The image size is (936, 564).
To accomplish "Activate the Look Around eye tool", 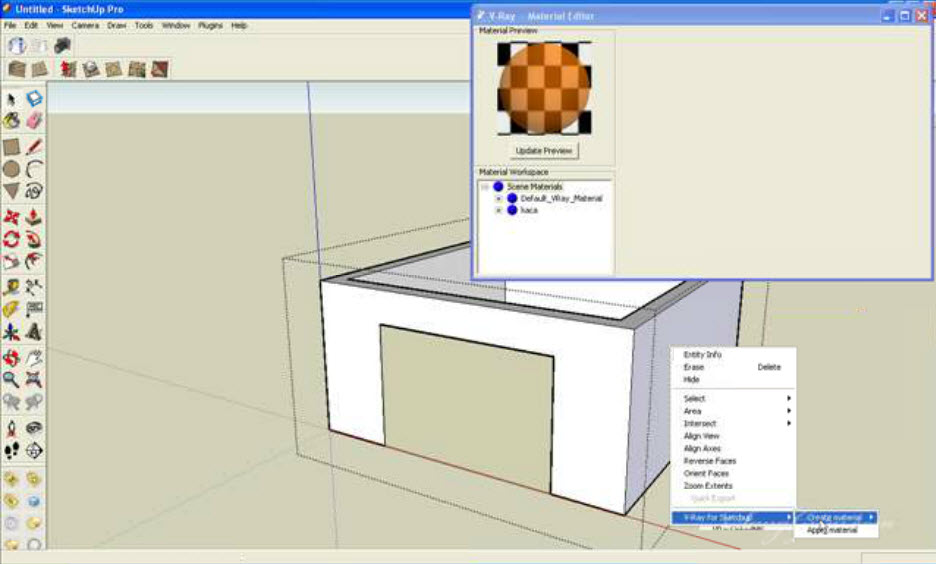I will (34, 428).
